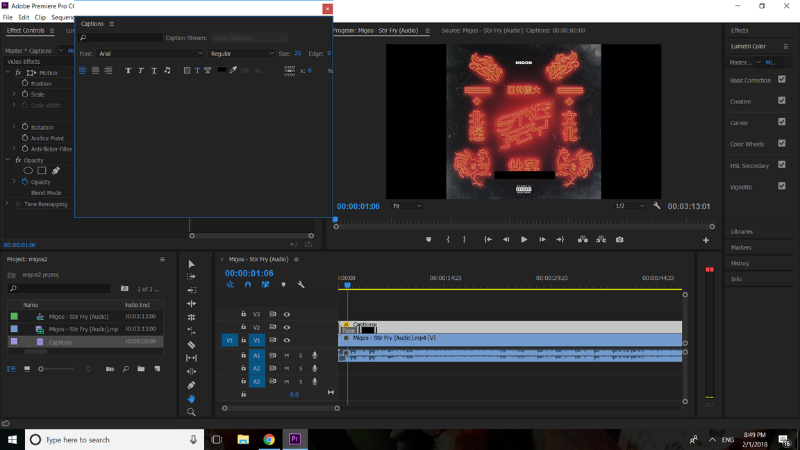800x450 pixels.
Task: Select the Razor tool
Action: [x=191, y=344]
